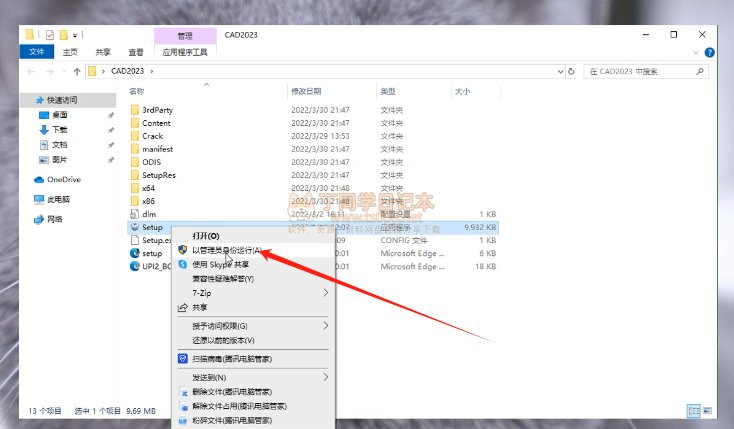Open Quick Access Toolbar customize dropdown

[x=75, y=35]
